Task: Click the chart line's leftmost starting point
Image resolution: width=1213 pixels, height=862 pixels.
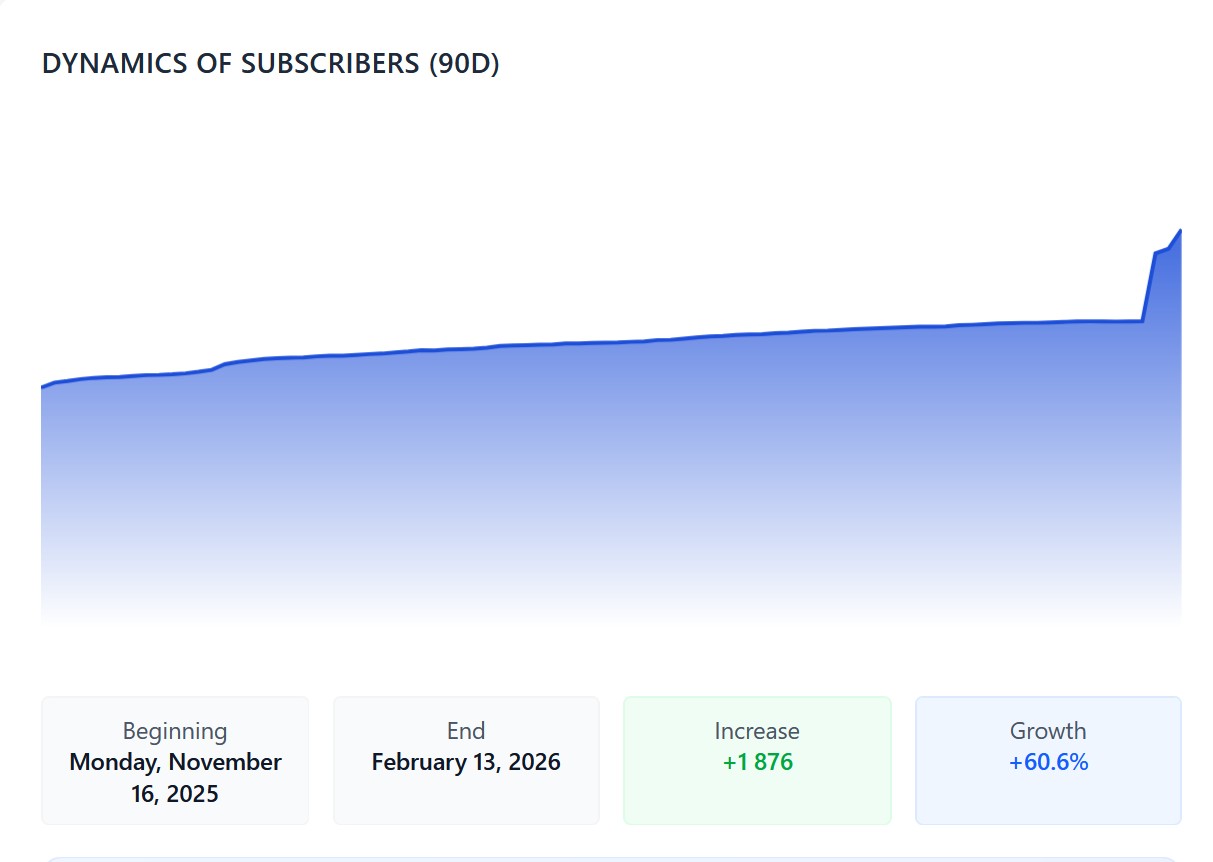Action: [43, 386]
